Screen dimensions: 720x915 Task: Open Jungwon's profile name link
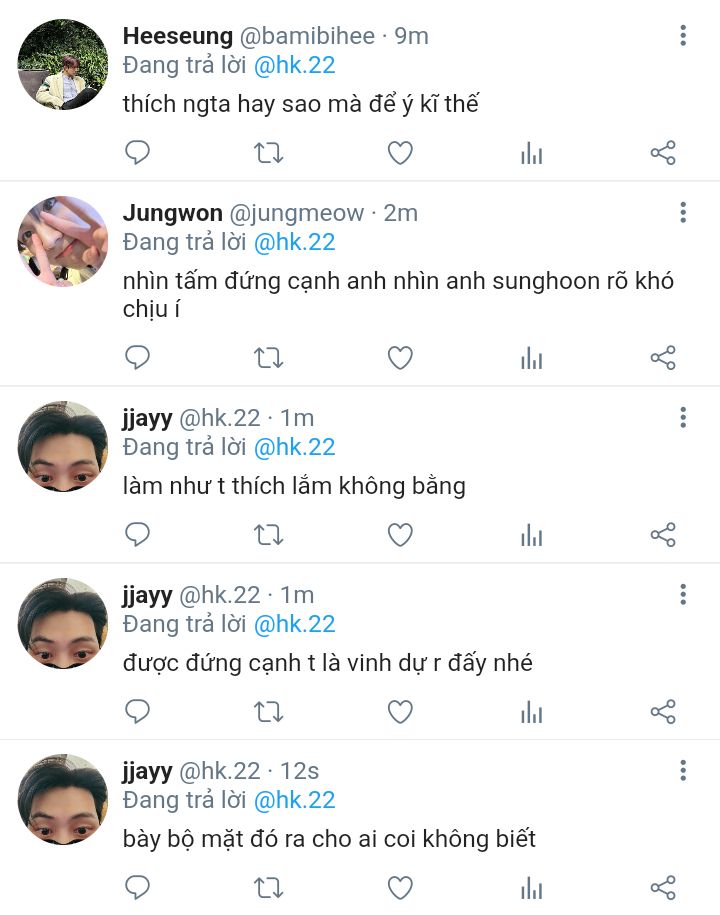172,213
